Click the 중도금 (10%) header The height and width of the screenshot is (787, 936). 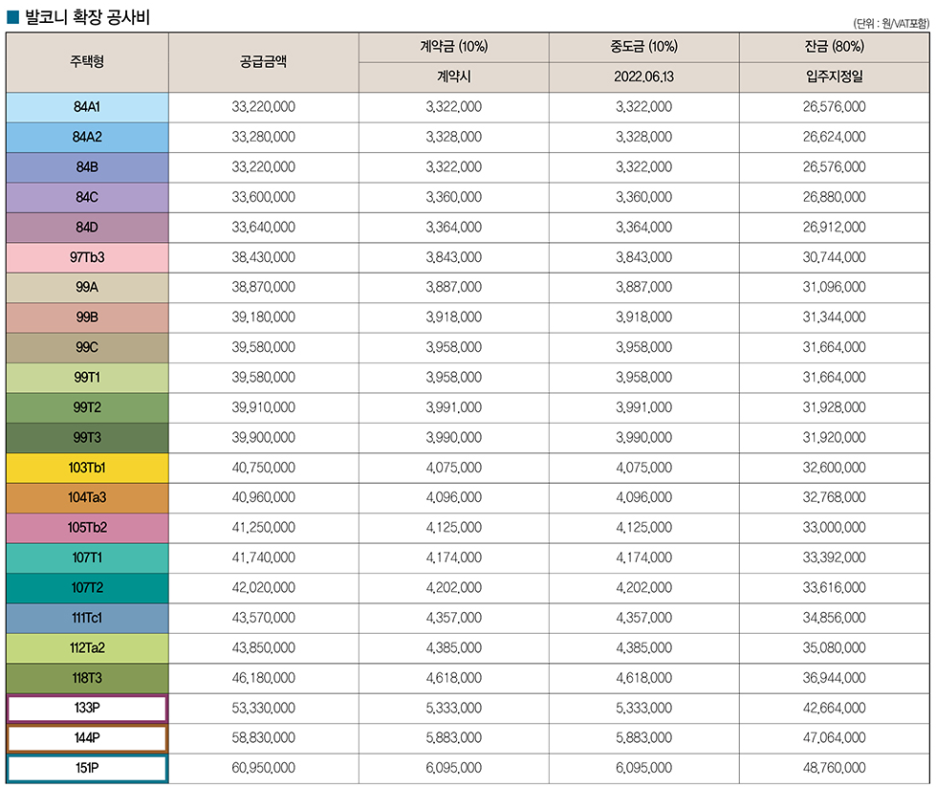[644, 47]
